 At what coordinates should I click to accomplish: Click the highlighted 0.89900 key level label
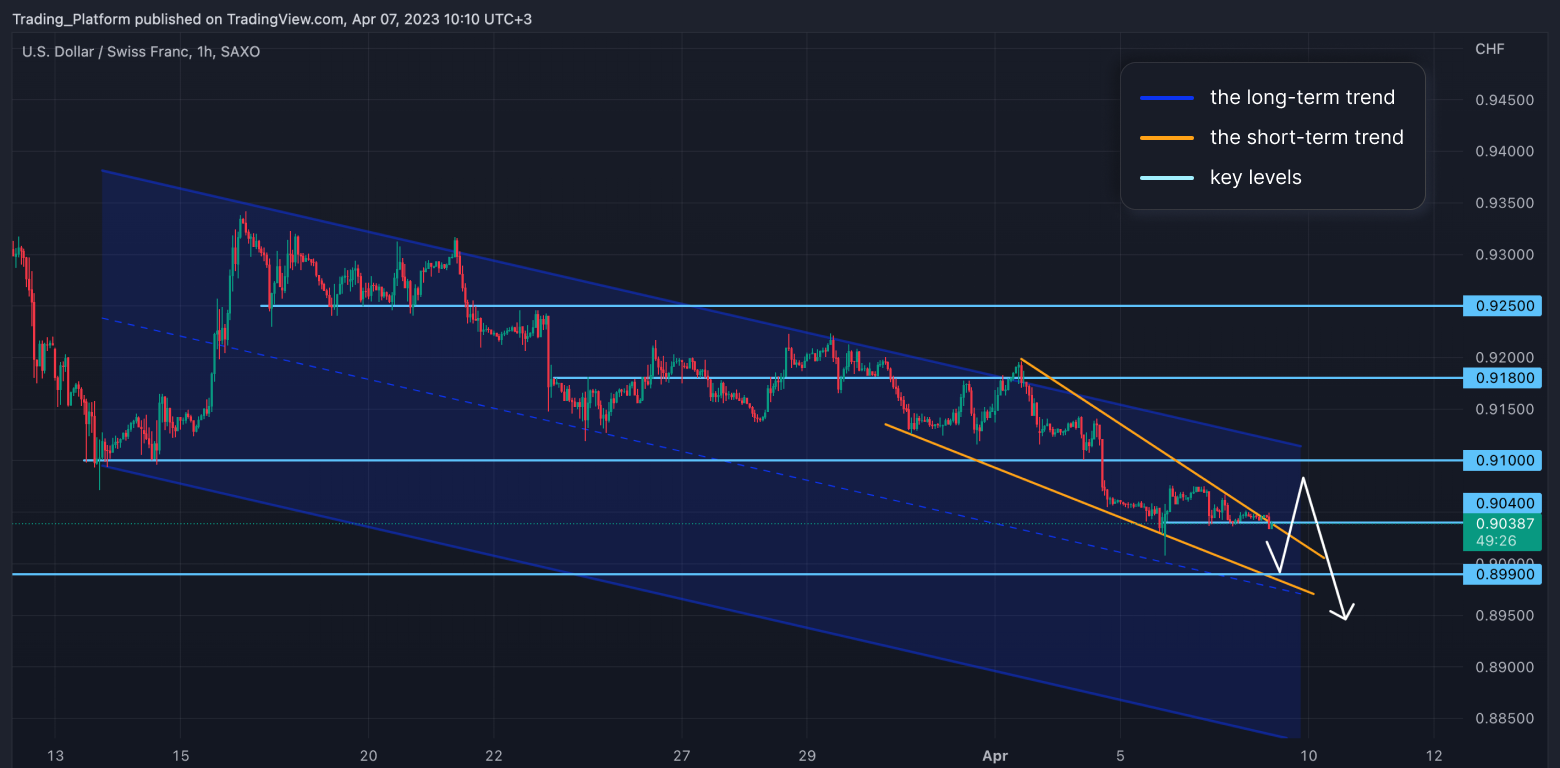coord(1502,574)
